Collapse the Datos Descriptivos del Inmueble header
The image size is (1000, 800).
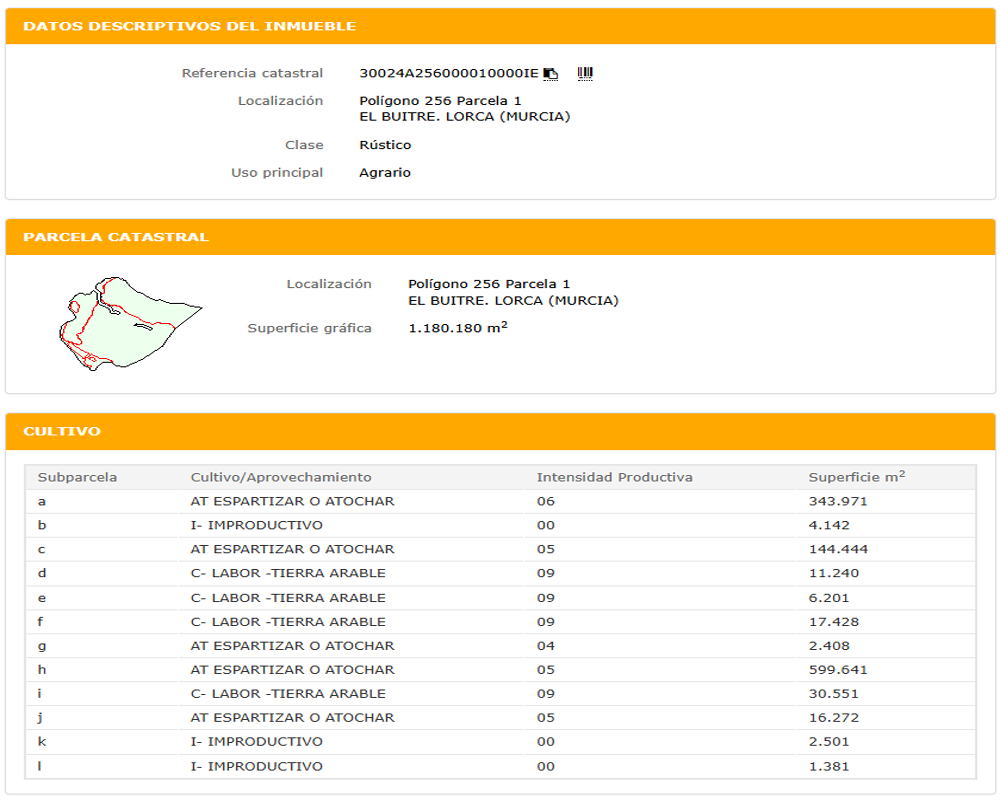point(500,26)
